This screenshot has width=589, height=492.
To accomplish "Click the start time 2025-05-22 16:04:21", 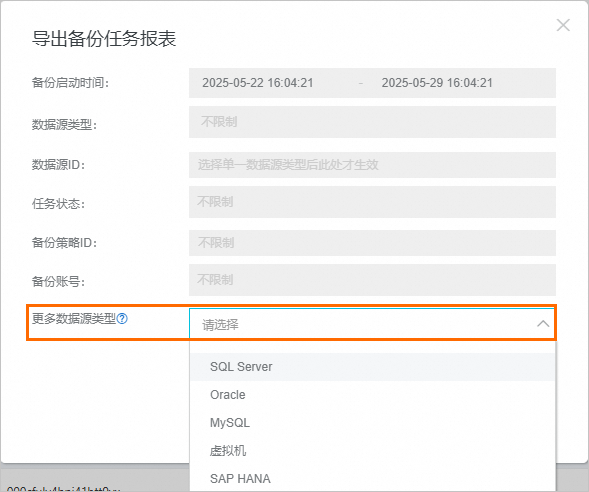I will click(x=258, y=83).
